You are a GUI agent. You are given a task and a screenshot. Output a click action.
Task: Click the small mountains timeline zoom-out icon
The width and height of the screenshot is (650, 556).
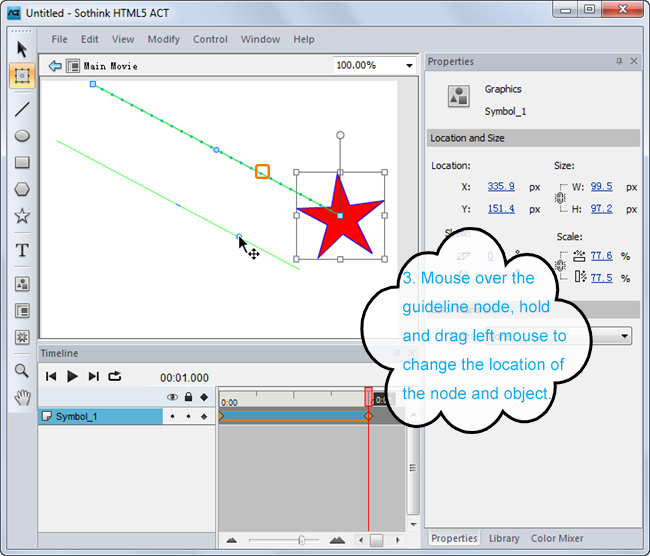(232, 540)
